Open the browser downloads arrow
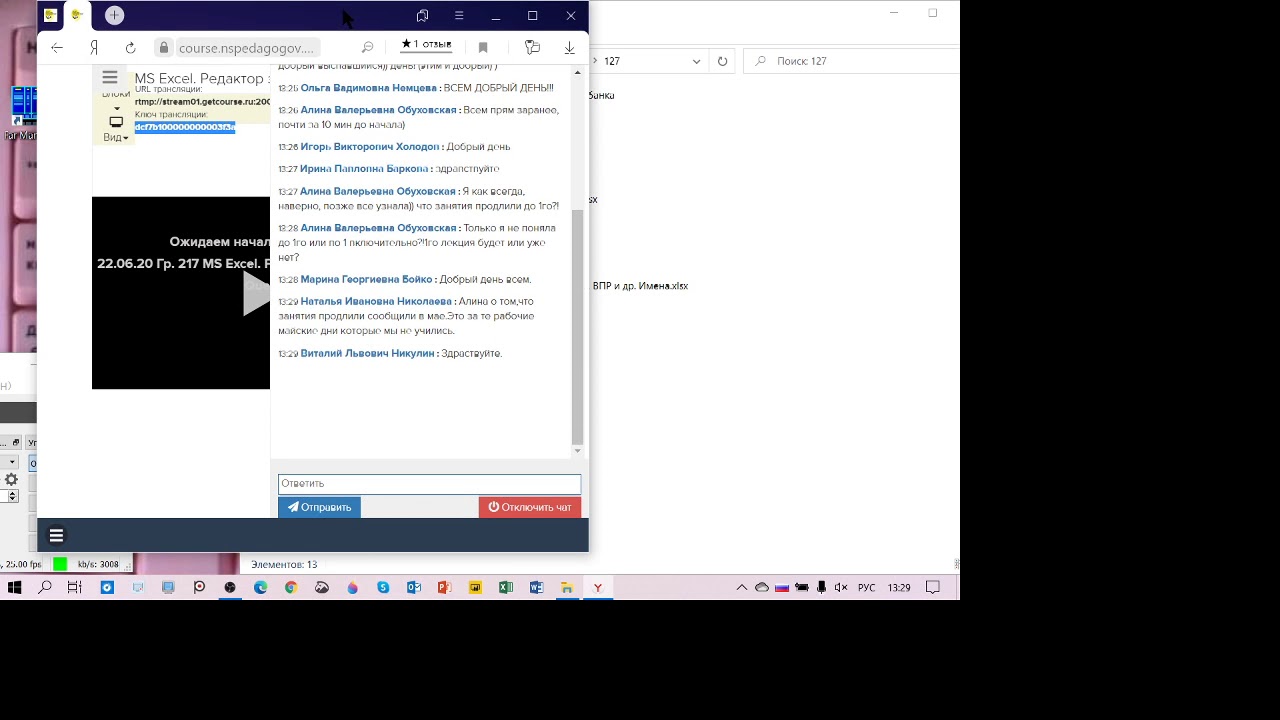The height and width of the screenshot is (720, 1280). pyautogui.click(x=569, y=47)
